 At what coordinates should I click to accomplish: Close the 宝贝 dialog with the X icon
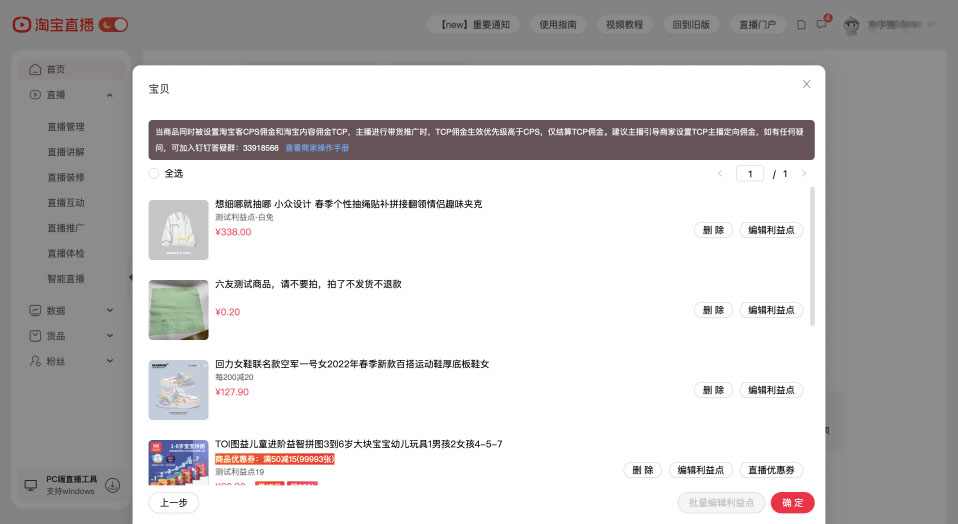point(806,84)
